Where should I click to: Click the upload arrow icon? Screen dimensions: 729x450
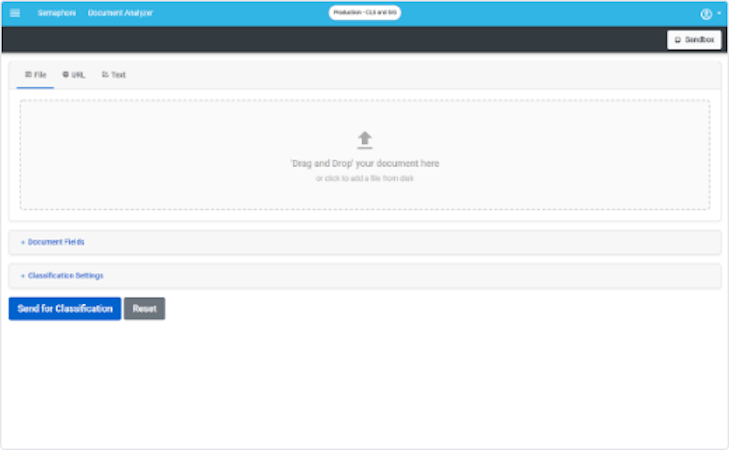364,140
